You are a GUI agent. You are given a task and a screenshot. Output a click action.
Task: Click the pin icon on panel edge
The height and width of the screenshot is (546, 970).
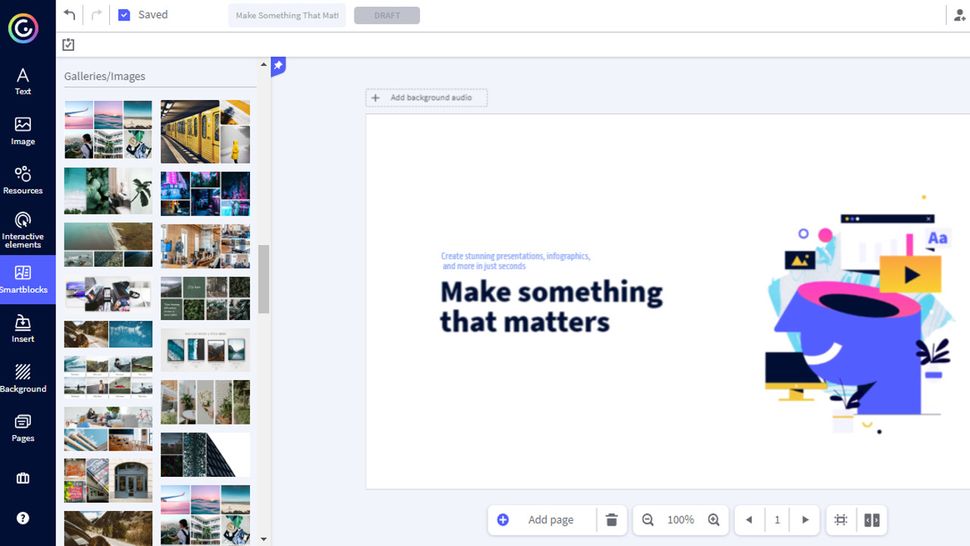278,66
